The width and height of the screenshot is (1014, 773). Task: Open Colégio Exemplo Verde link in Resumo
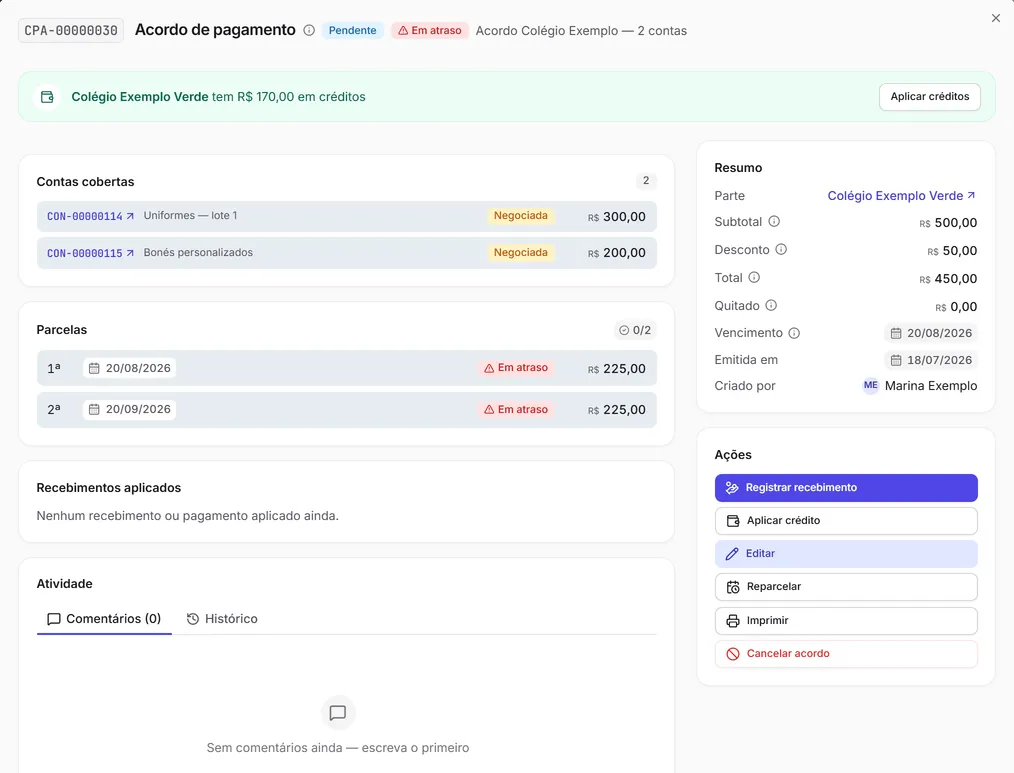pos(901,196)
